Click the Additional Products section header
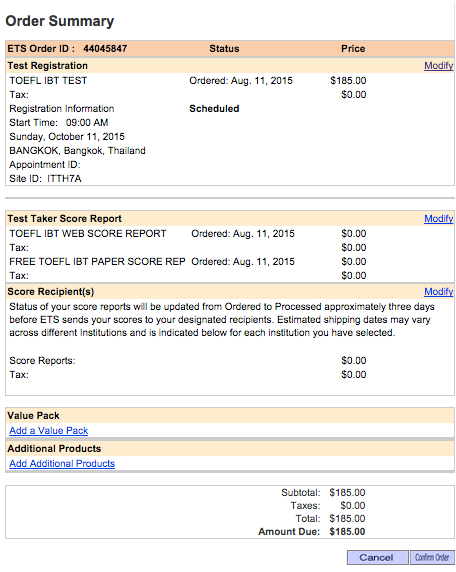The height and width of the screenshot is (572, 456). [230, 448]
